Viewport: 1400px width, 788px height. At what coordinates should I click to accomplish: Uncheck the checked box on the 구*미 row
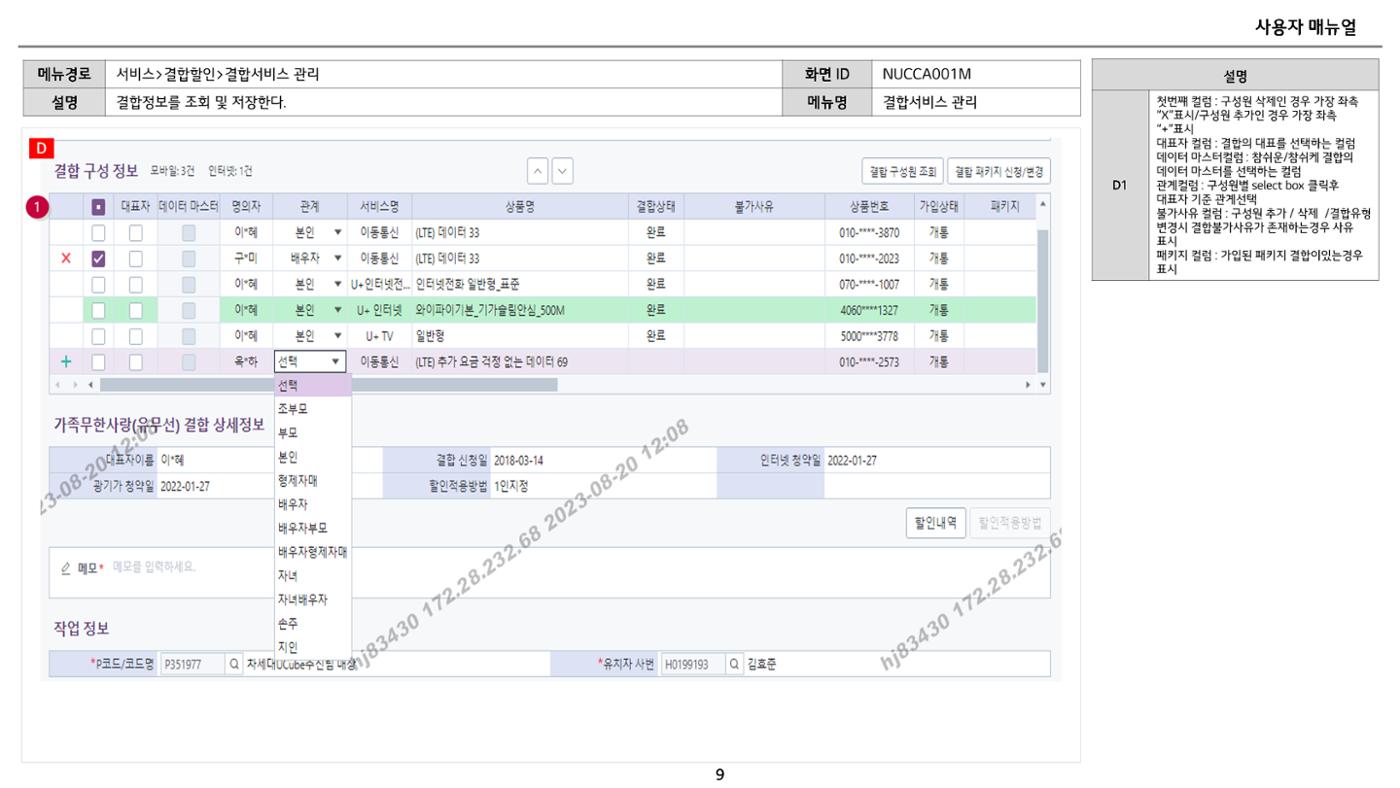98,258
